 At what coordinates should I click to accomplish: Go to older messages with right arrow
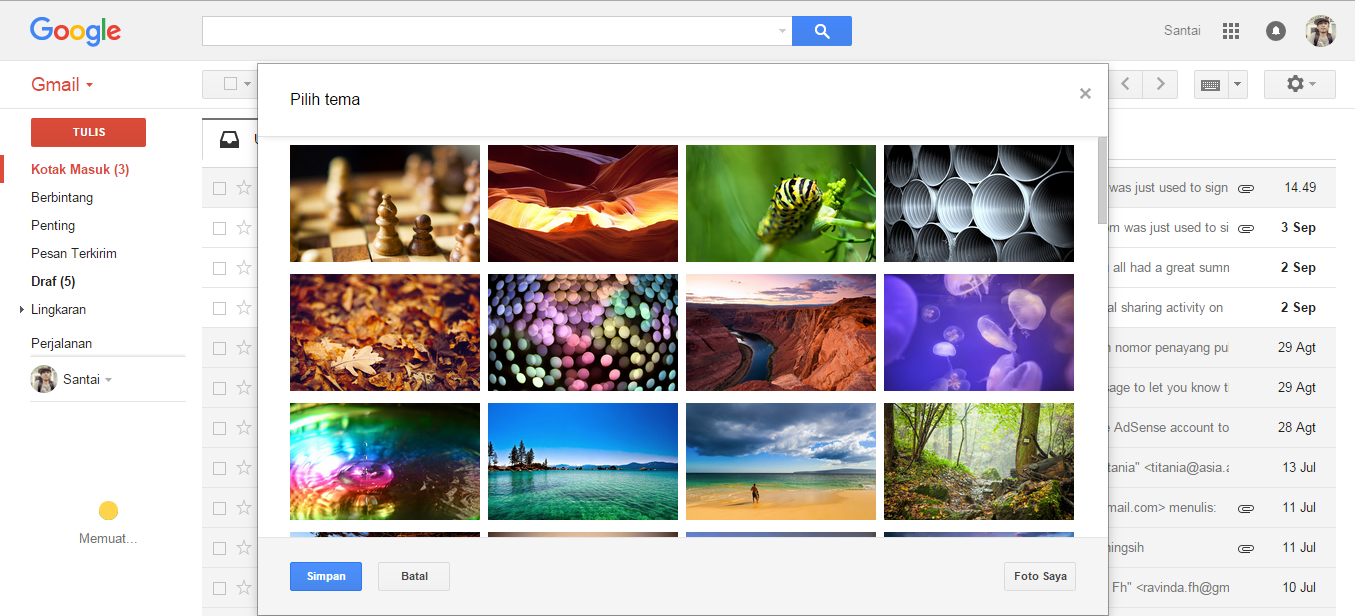(1160, 84)
